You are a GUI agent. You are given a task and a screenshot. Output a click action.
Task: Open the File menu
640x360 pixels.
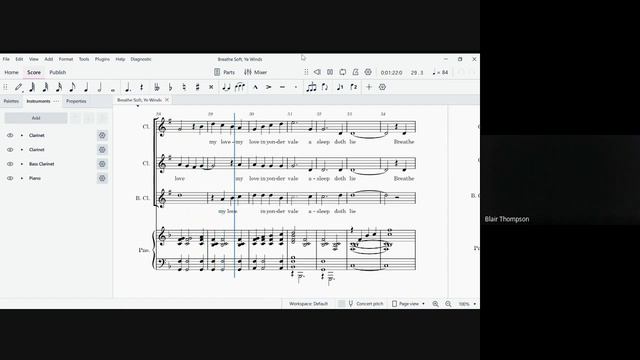6,59
